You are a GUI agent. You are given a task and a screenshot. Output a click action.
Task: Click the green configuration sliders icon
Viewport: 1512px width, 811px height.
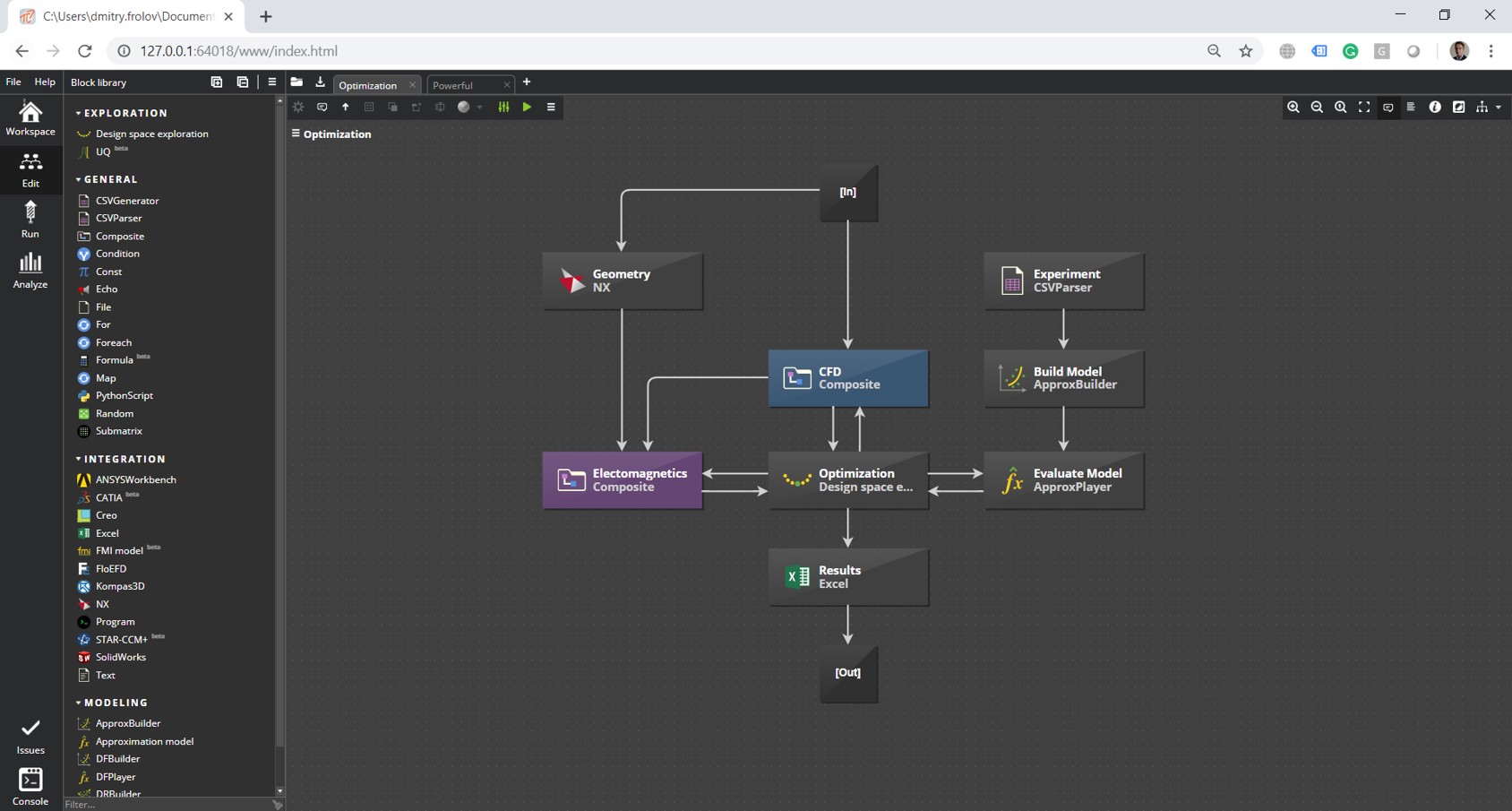click(503, 108)
